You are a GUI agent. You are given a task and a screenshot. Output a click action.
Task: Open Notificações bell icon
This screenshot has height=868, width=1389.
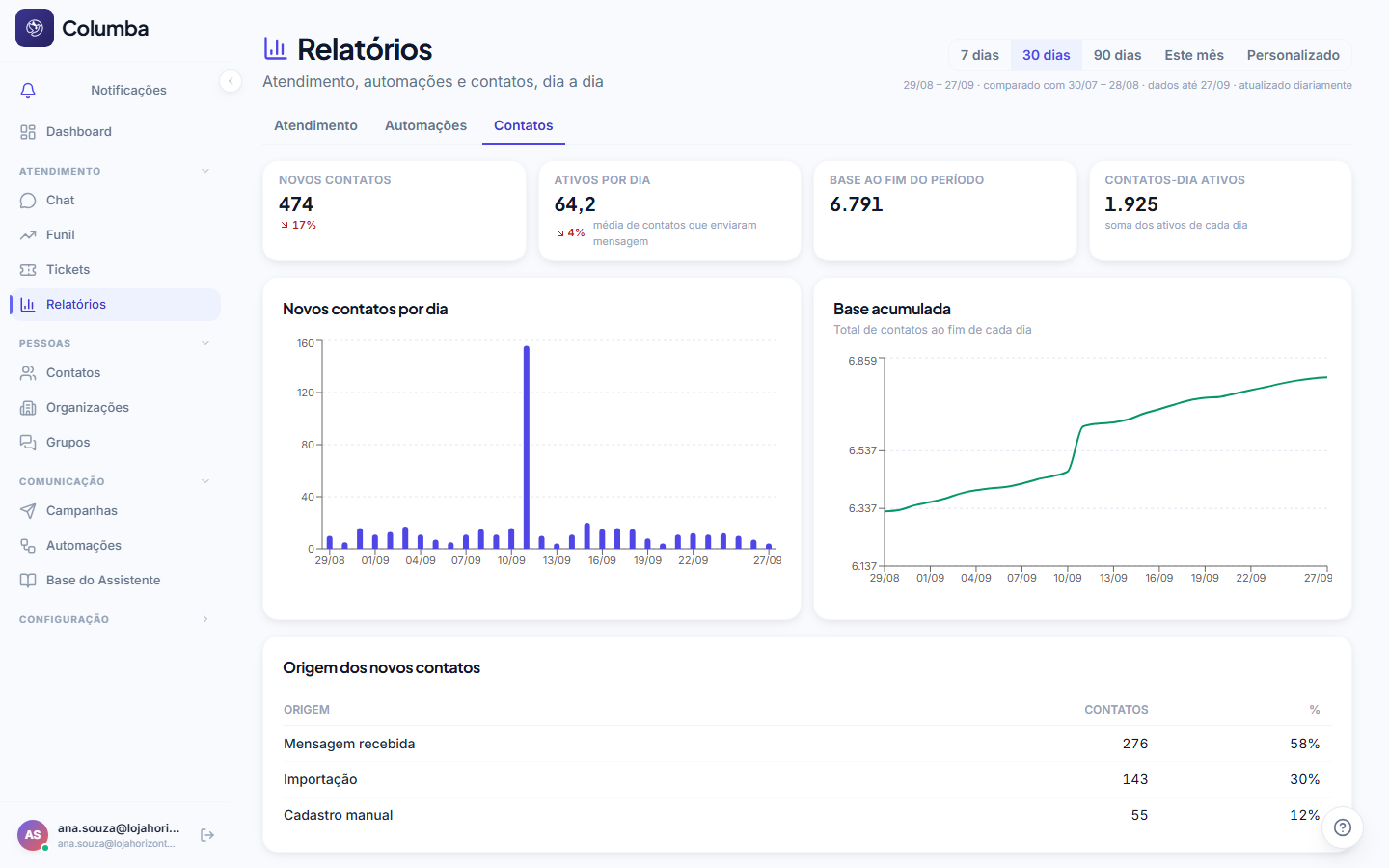point(28,90)
